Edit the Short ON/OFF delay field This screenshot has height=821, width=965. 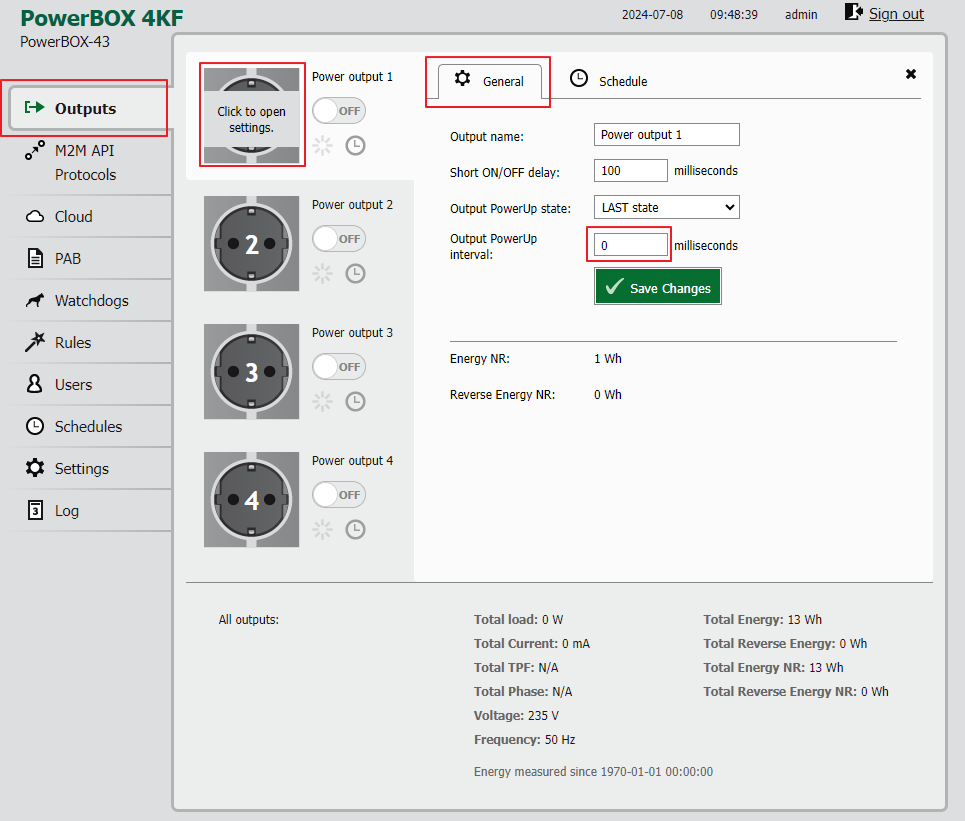pos(630,170)
